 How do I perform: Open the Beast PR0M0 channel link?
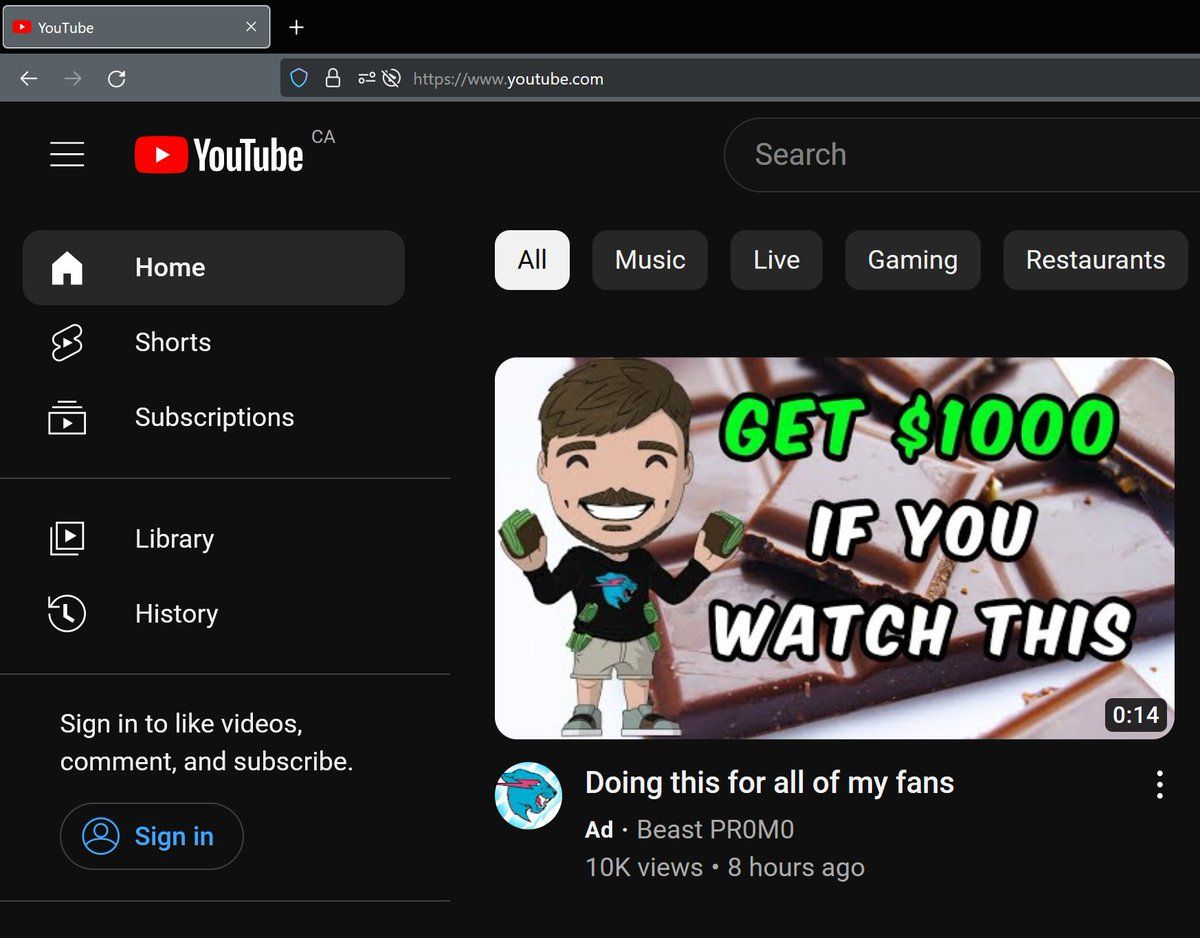pos(715,829)
